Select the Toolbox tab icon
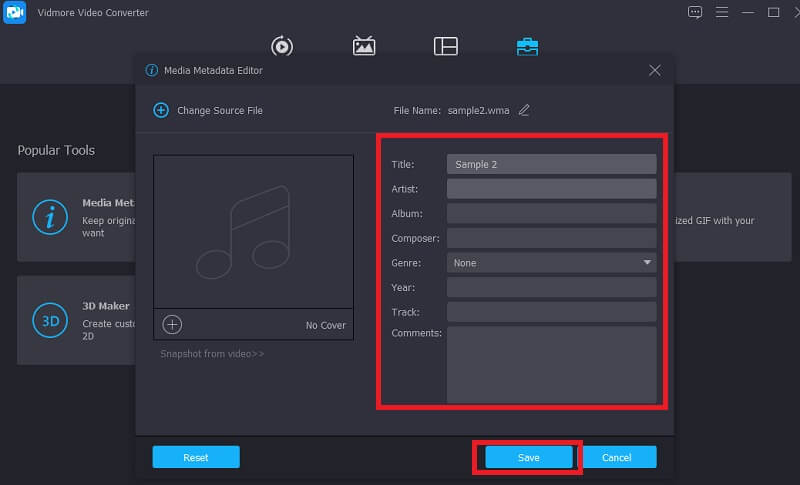Screen dimensions: 800x485 point(527,46)
